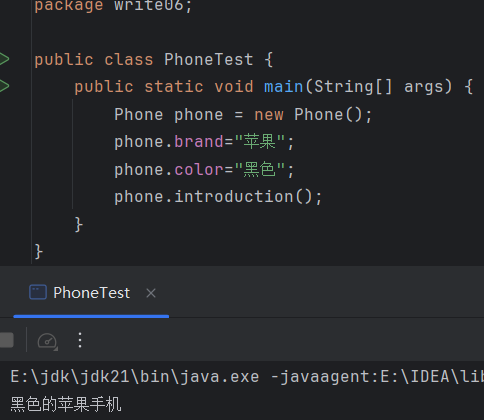Click the main method name
The width and height of the screenshot is (484, 420).
coord(283,87)
